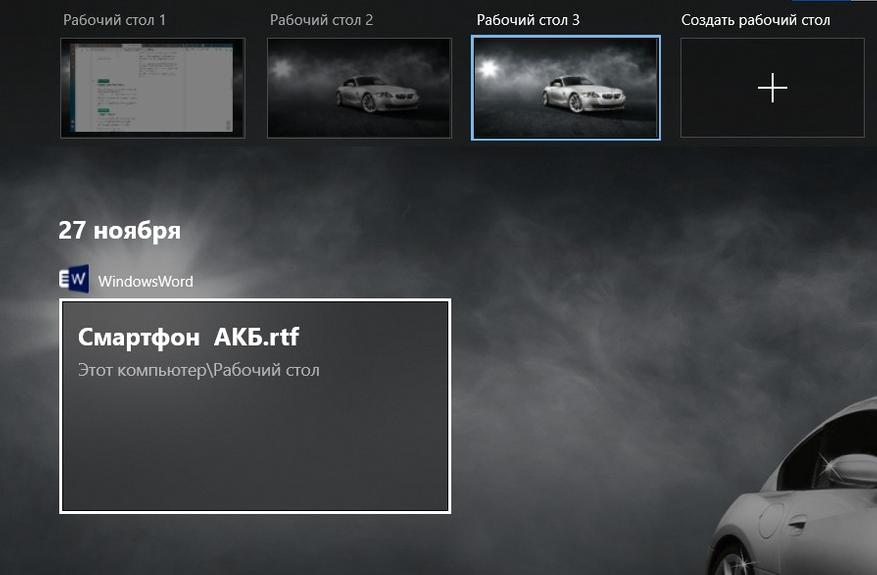Click the WindowsWord app name label
This screenshot has height=575, width=877.
(x=145, y=281)
